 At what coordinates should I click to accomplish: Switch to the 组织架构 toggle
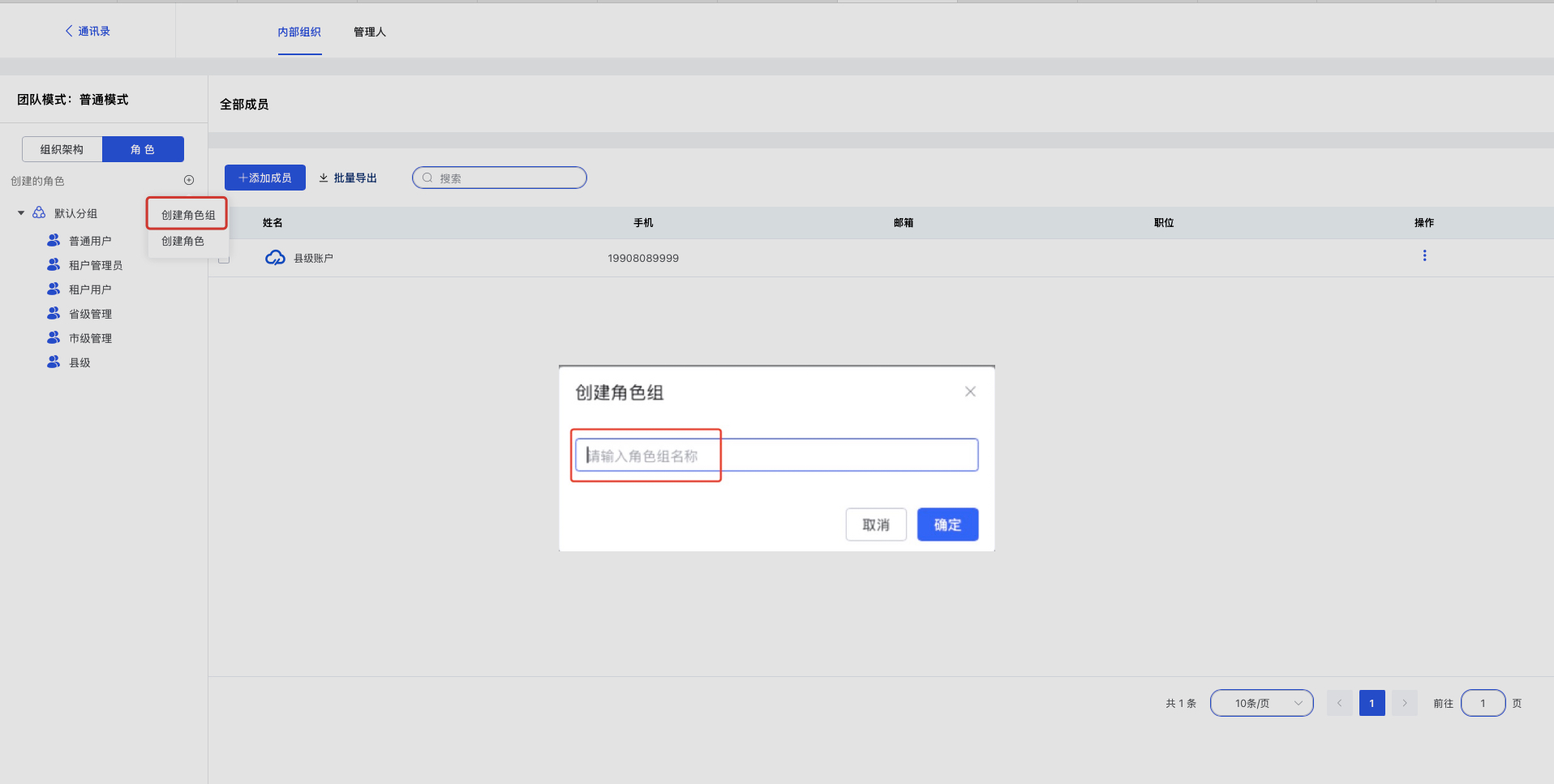coord(62,149)
